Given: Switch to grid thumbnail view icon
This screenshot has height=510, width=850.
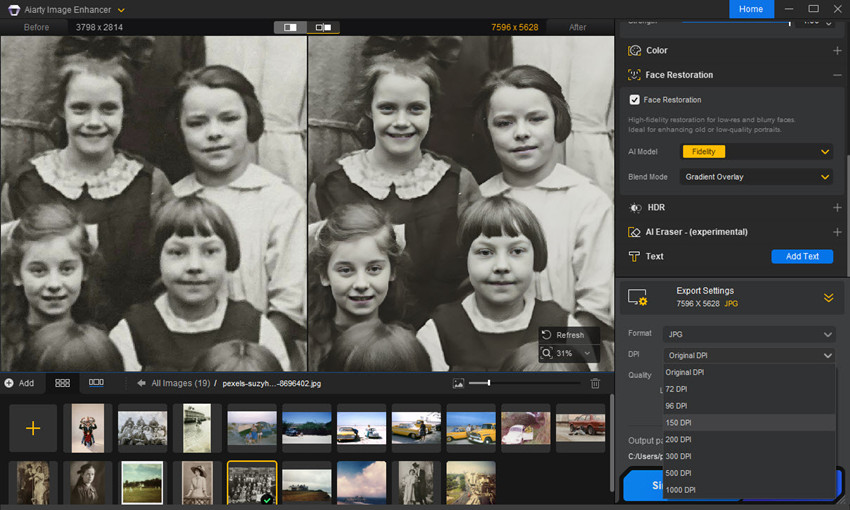Looking at the screenshot, I should coord(62,383).
